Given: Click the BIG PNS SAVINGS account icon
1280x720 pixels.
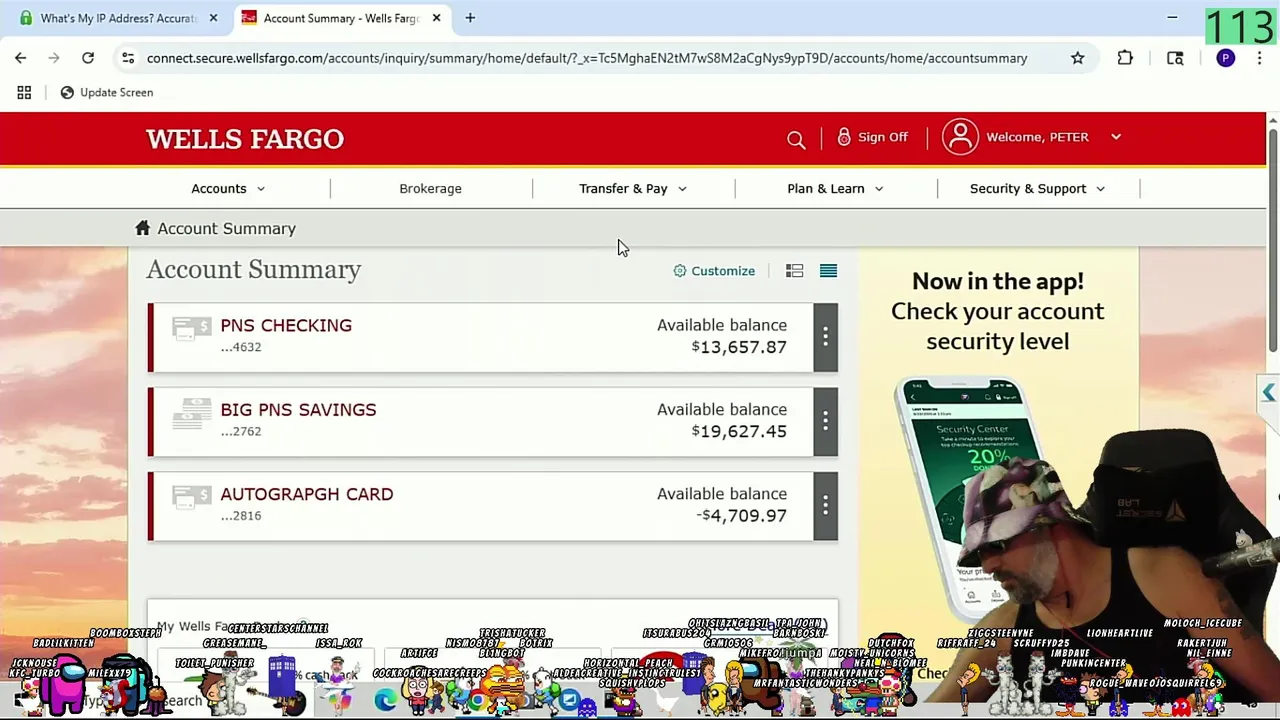Looking at the screenshot, I should 191,413.
